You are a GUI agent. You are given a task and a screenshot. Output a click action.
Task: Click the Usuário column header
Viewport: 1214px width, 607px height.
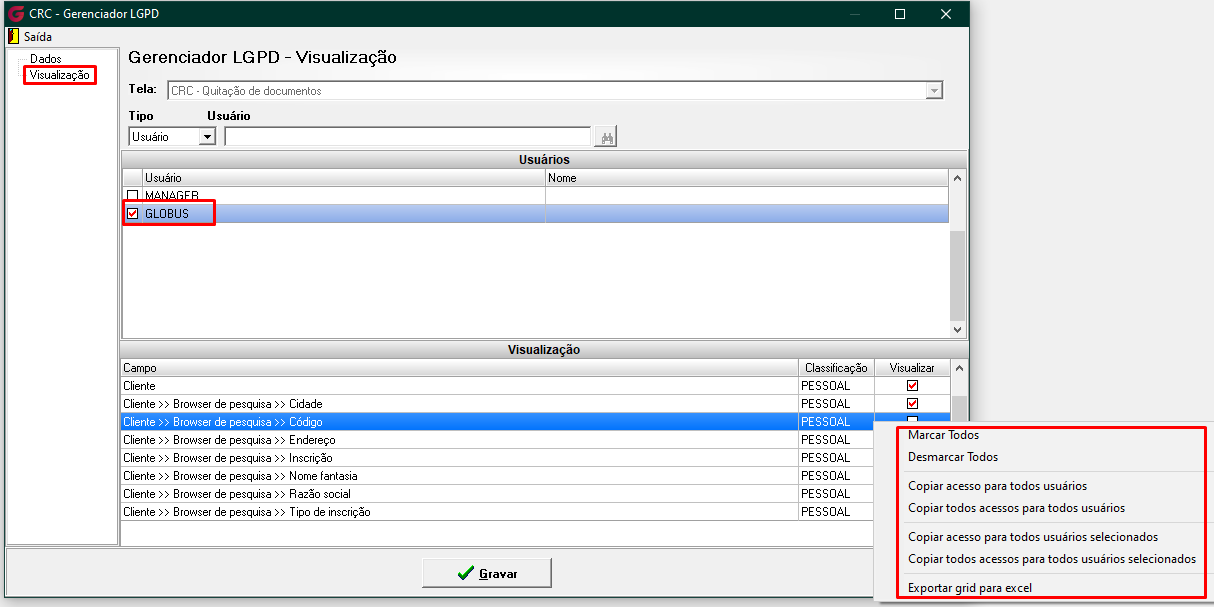point(343,178)
